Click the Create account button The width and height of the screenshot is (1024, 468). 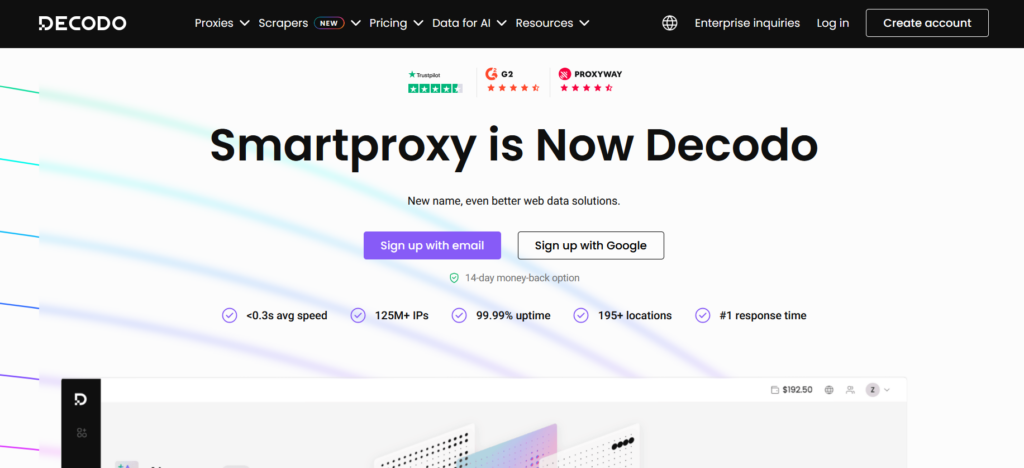point(927,23)
